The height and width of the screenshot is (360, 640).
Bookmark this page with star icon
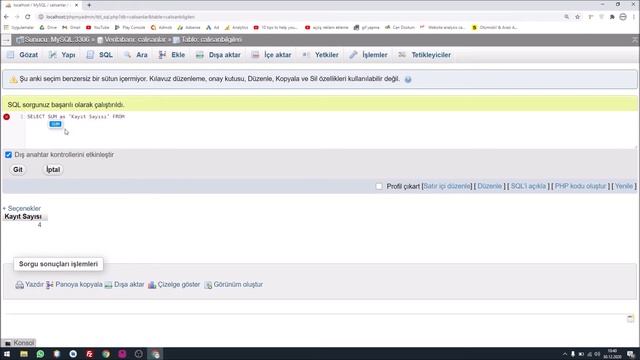click(577, 17)
